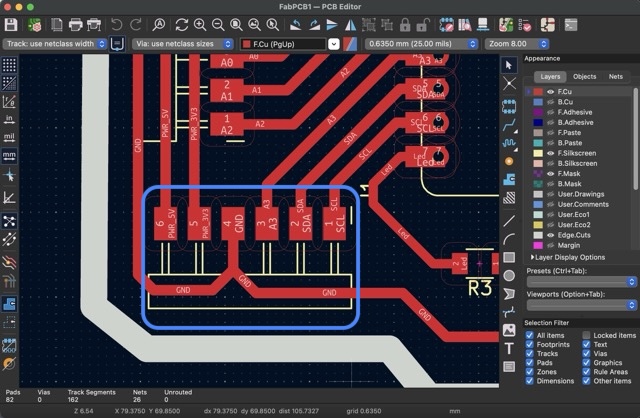
Task: Uncheck the Vias selection filter
Action: pos(586,354)
